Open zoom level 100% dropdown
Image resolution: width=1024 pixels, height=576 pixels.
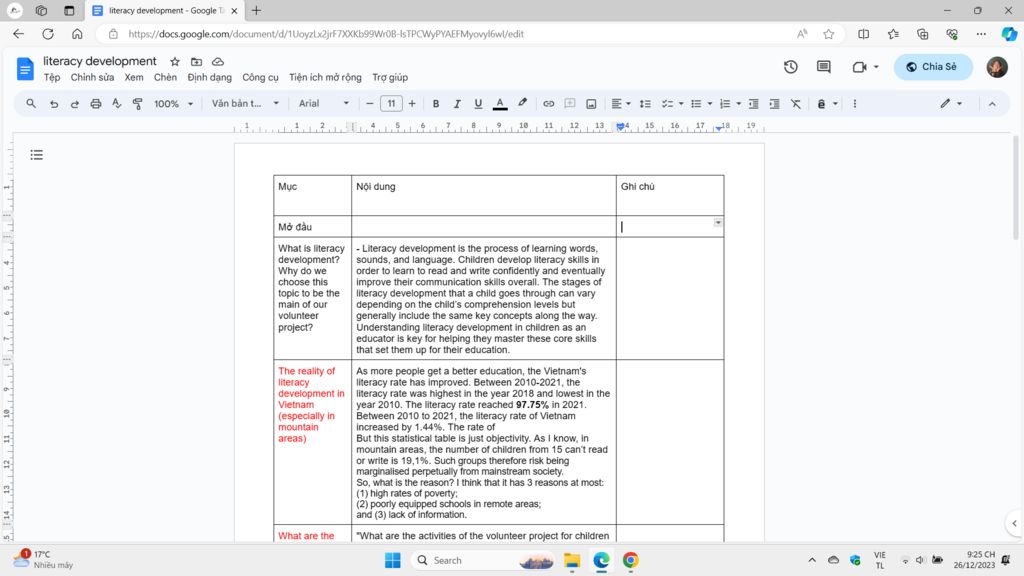pos(174,104)
